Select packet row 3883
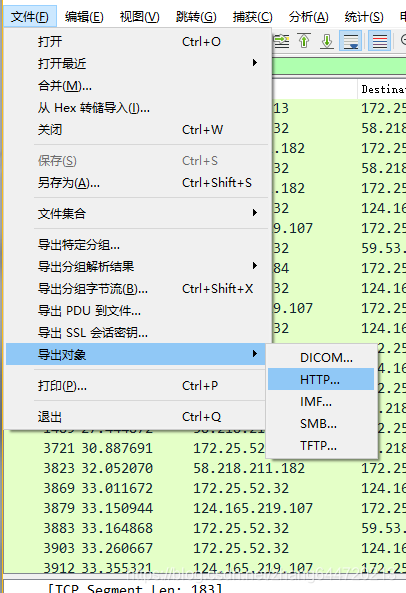Screen dimensions: 406x593 coord(205,528)
